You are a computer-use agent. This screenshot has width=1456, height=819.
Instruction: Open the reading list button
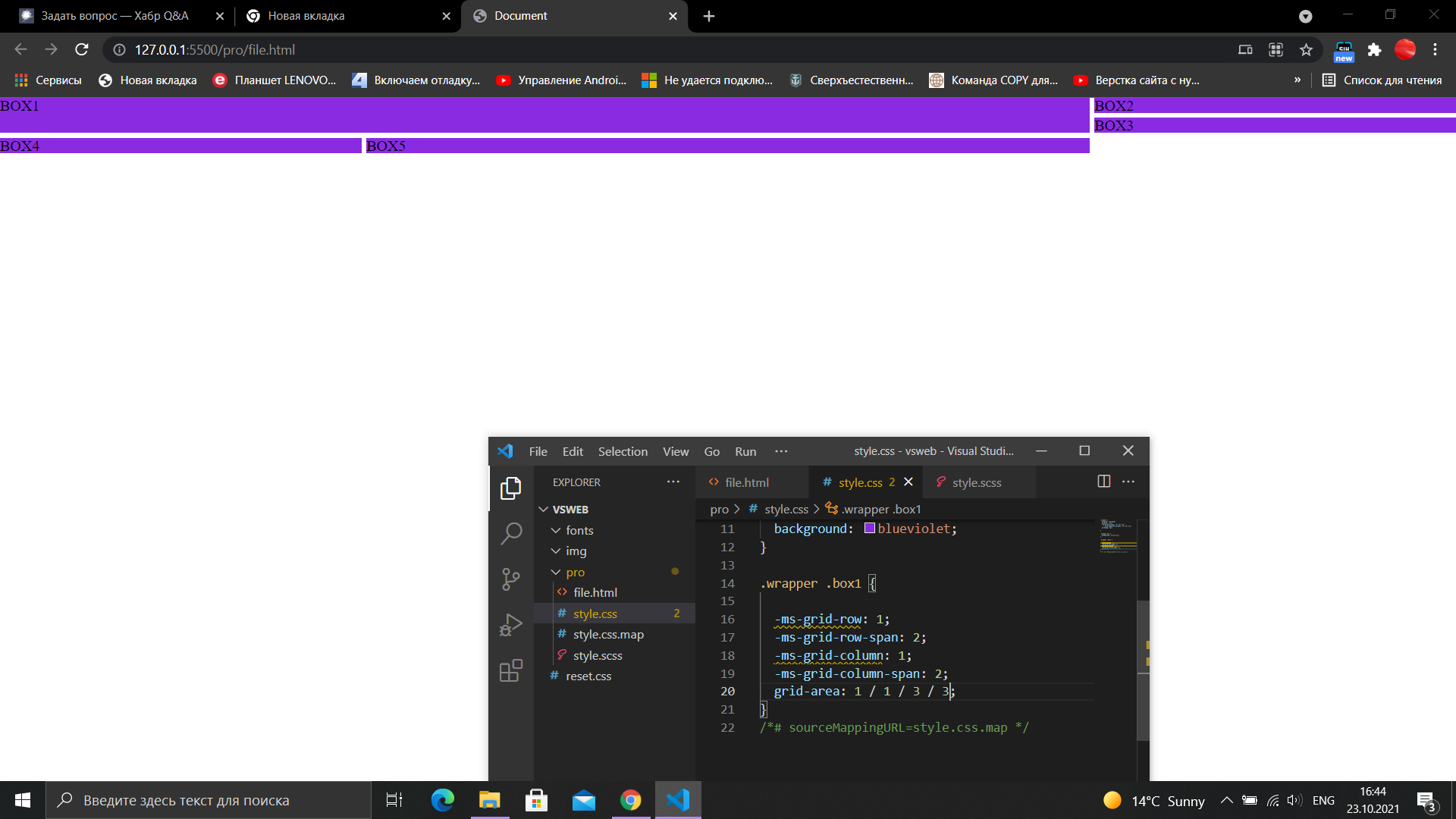click(1382, 80)
